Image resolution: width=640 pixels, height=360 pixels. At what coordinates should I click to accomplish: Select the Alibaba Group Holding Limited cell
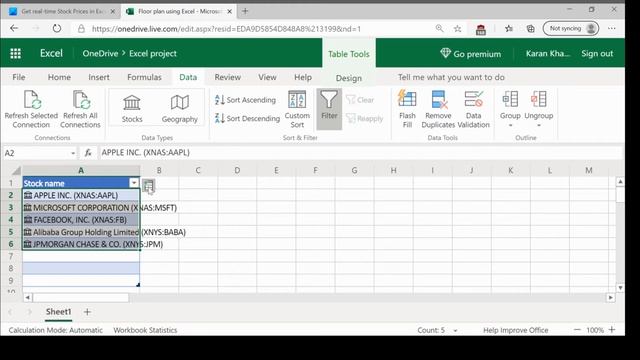(x=81, y=232)
